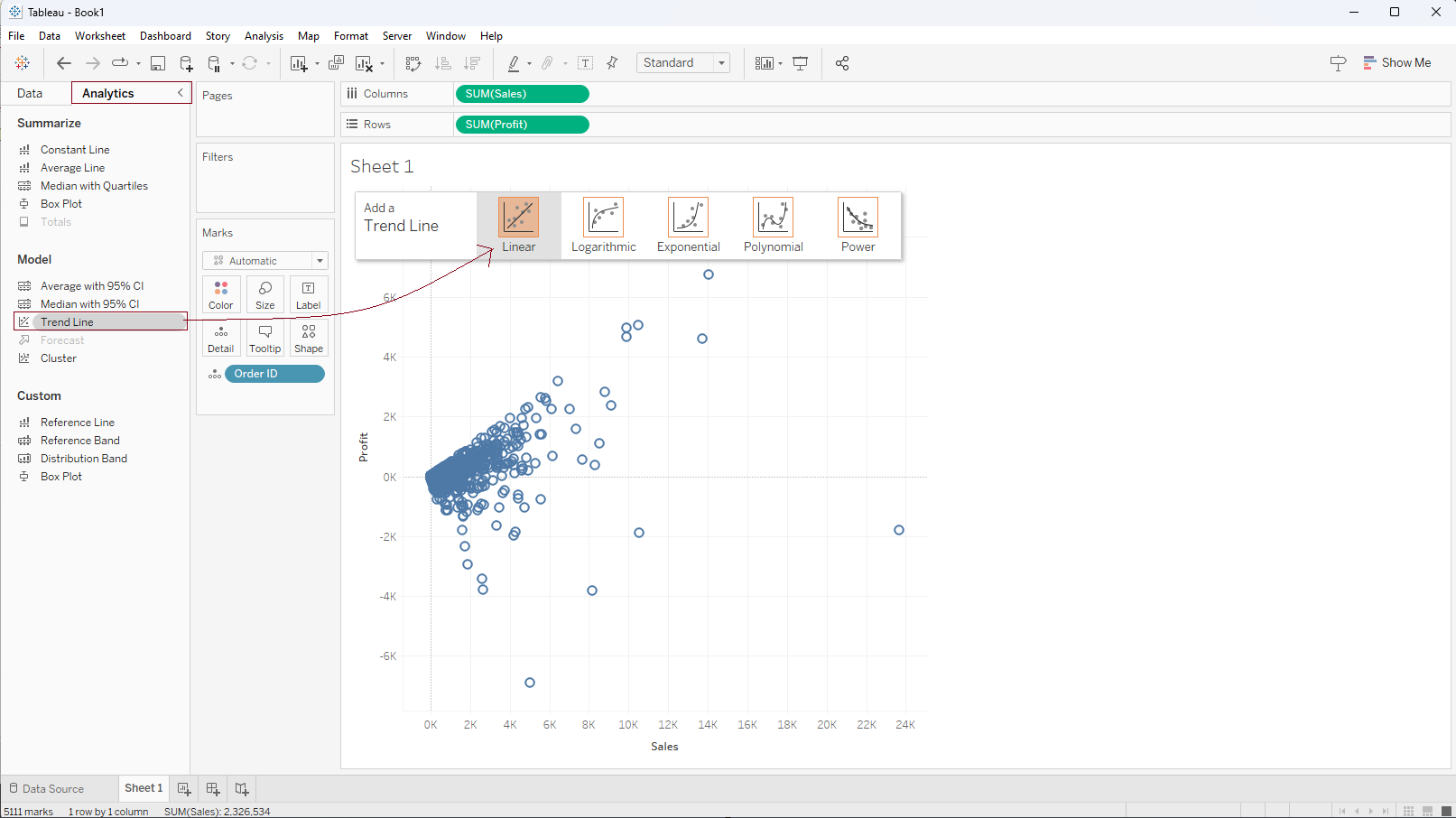Image resolution: width=1456 pixels, height=818 pixels.
Task: Toggle mark labels with the T icon
Action: [585, 63]
